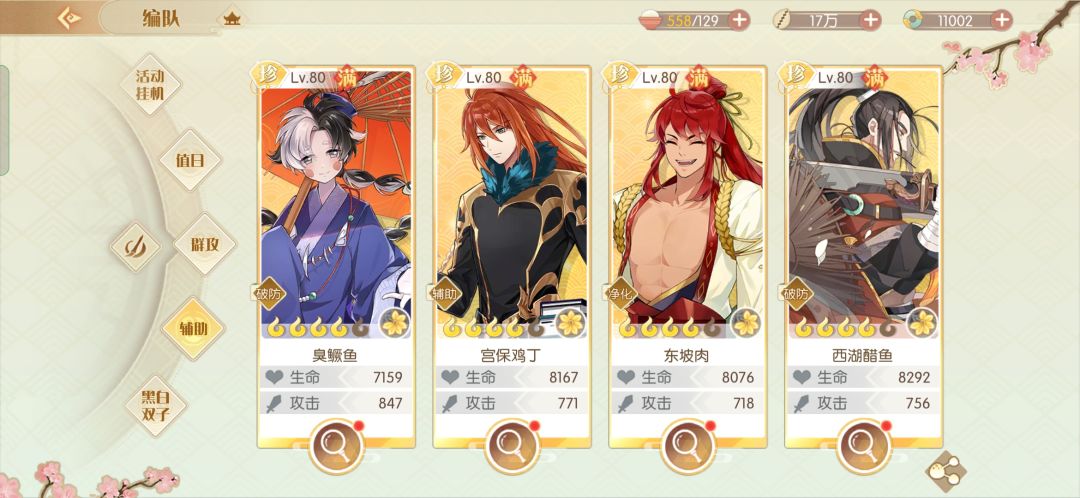
Task: Click the flower badge on 臭鳜鱼 card
Action: (395, 323)
